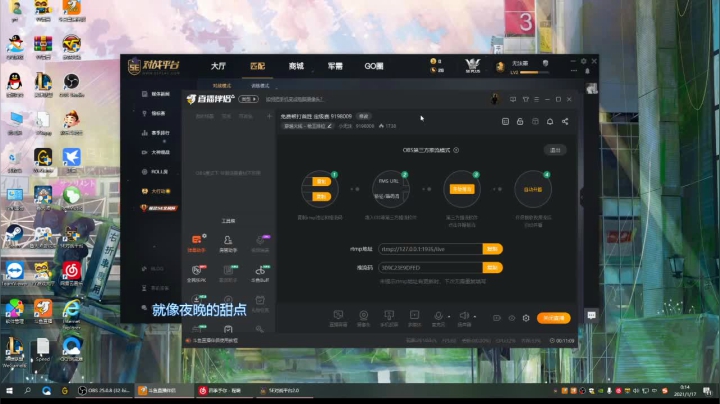720x404 pixels.
Task: Open the share icon in room header
Action: pyautogui.click(x=565, y=121)
